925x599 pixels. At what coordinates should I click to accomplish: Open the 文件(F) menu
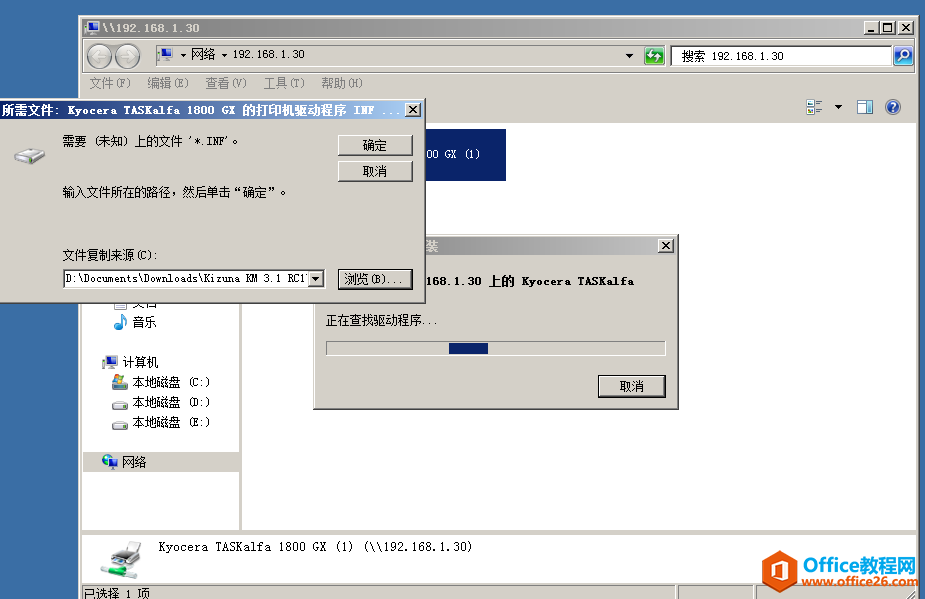click(110, 83)
